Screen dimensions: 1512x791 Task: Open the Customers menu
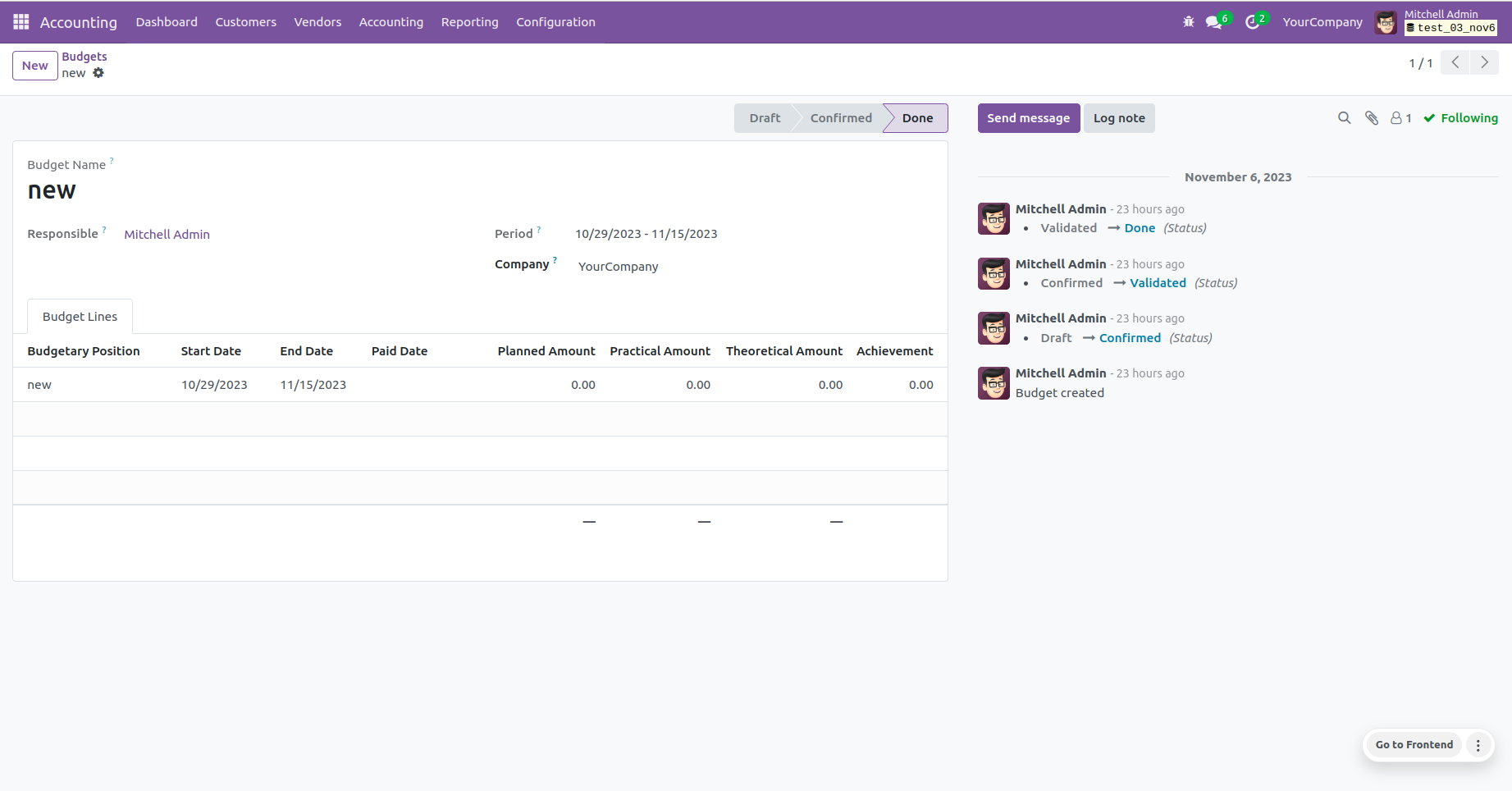pyautogui.click(x=245, y=22)
